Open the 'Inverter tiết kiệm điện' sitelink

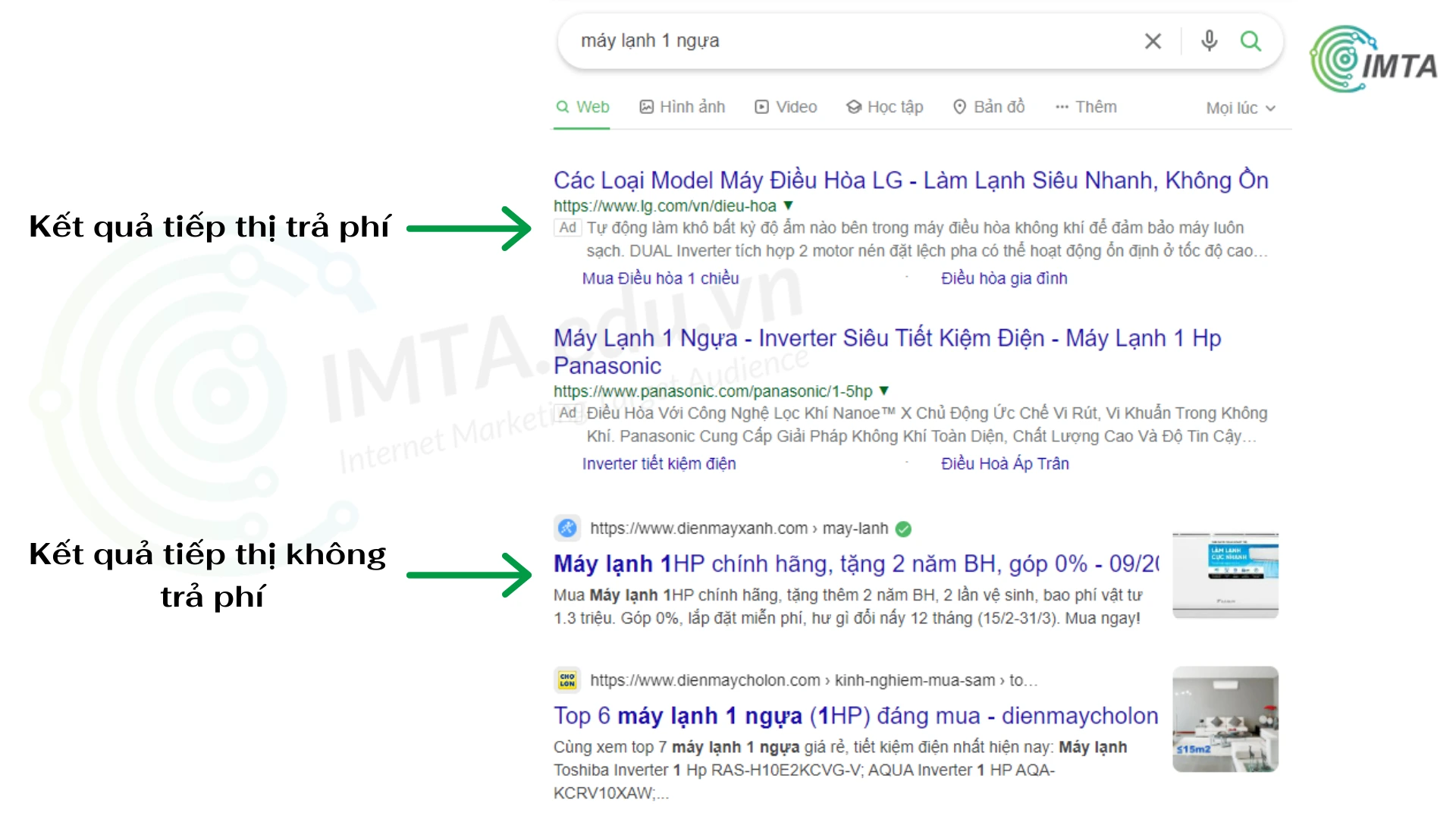[659, 463]
